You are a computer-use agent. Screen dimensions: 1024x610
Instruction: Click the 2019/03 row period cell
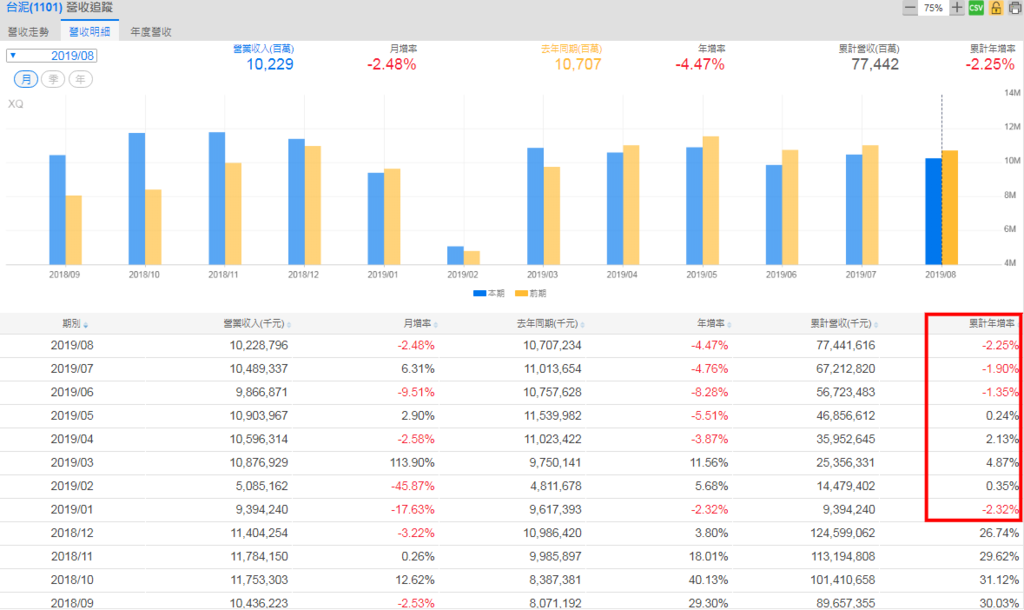(72, 462)
